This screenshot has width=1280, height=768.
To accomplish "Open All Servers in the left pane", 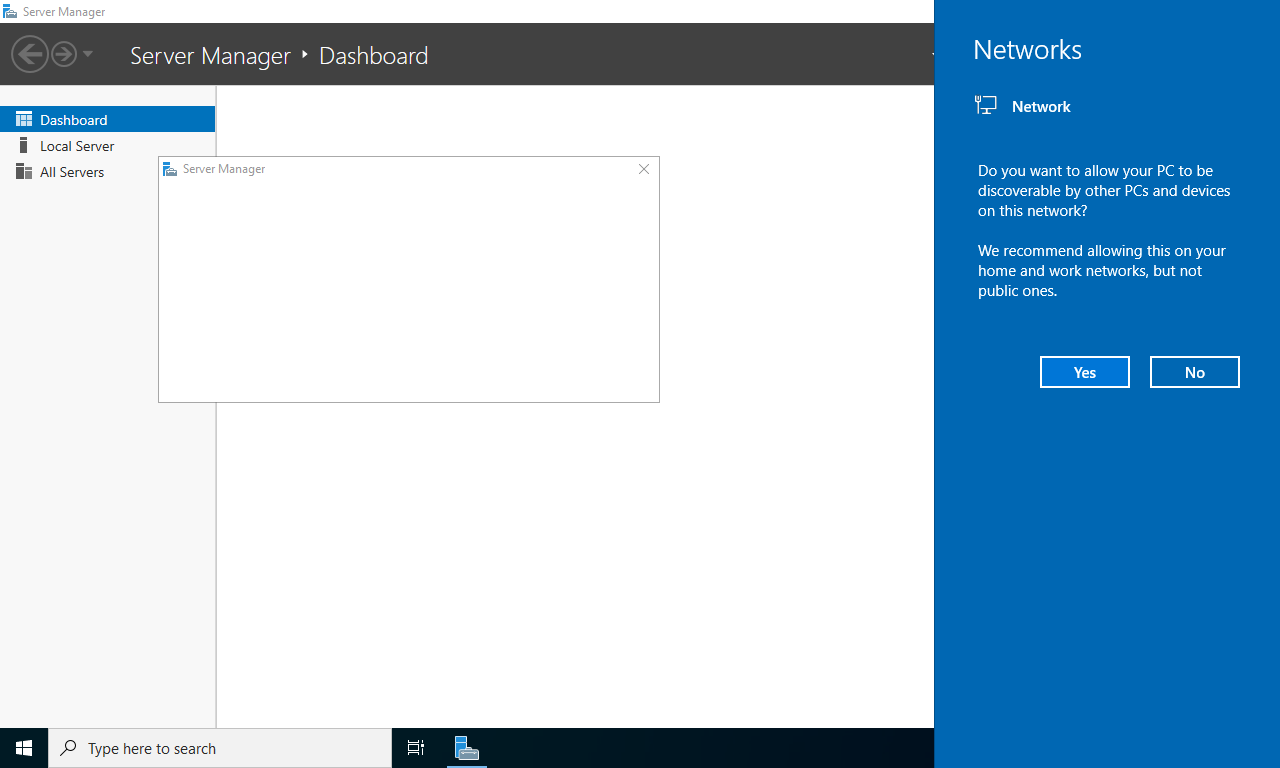I will pyautogui.click(x=108, y=172).
